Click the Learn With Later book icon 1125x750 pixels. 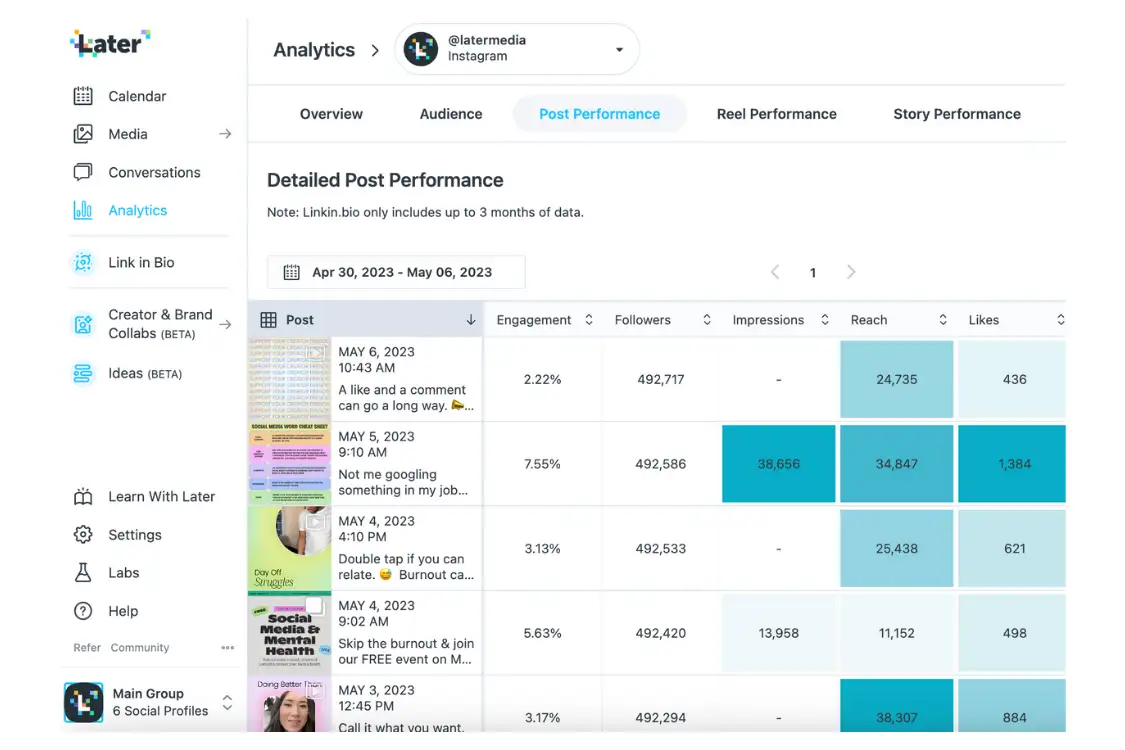(x=83, y=497)
